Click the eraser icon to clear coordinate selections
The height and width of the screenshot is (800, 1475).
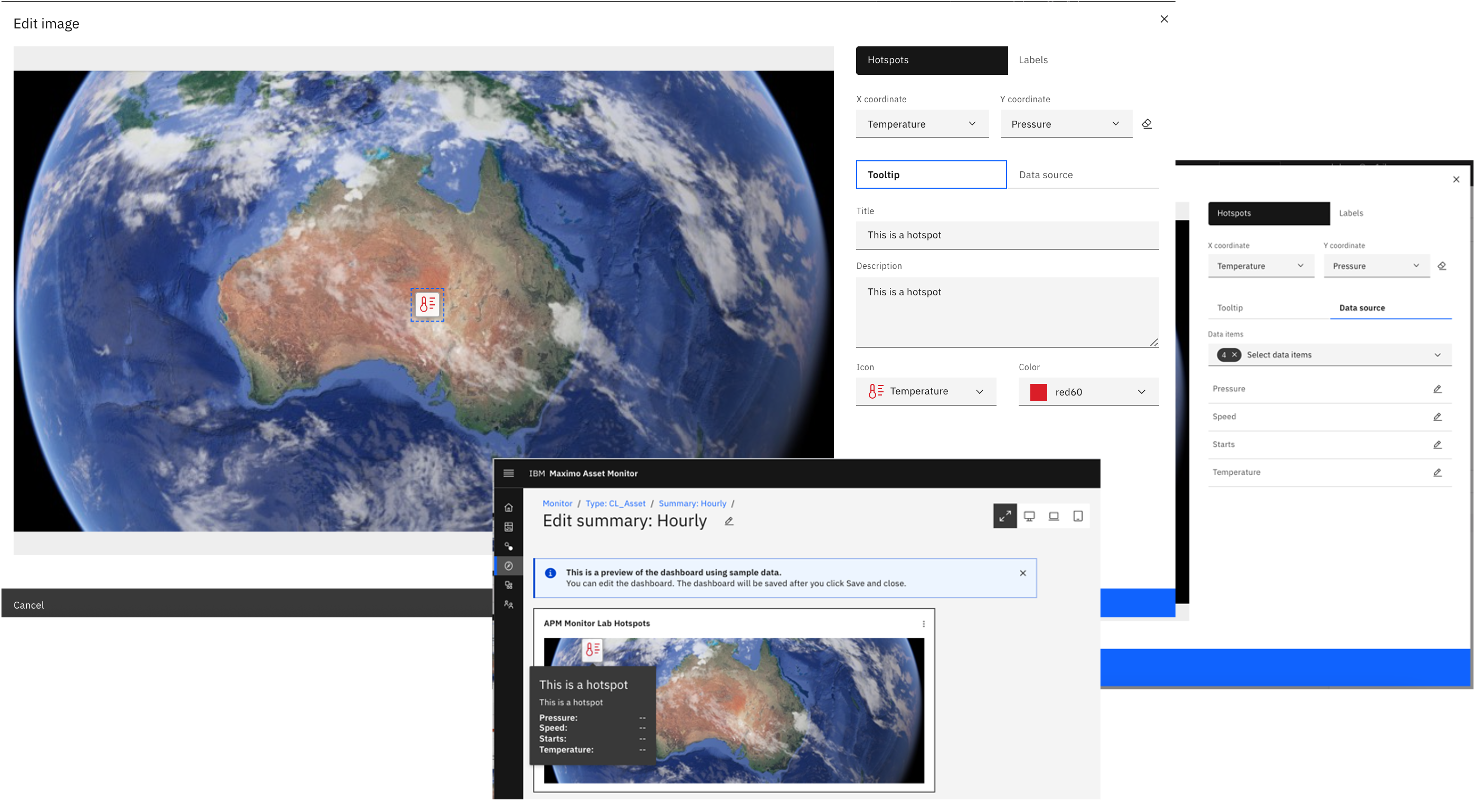point(1146,123)
